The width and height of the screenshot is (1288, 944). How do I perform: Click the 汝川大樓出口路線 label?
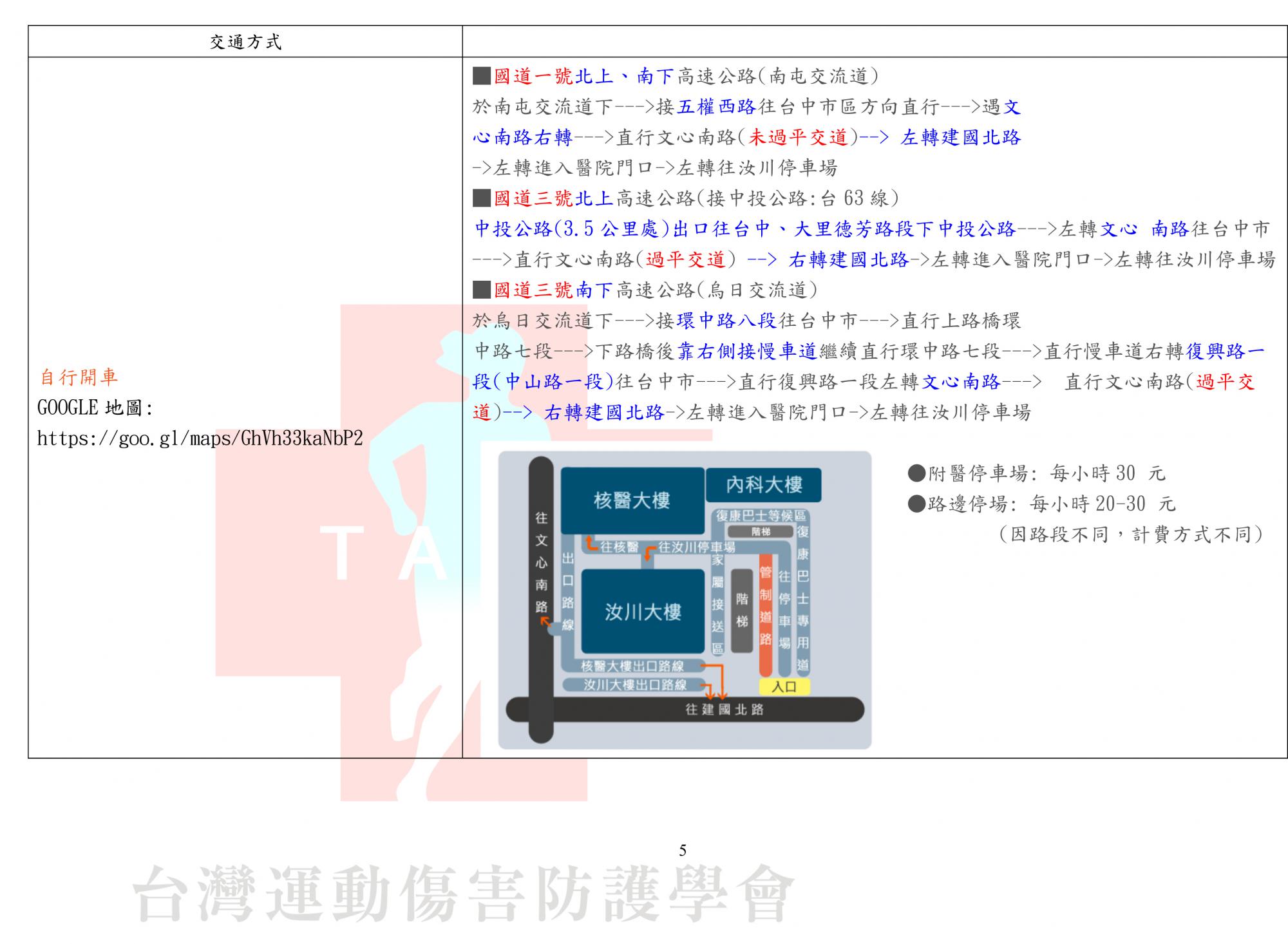(635, 685)
